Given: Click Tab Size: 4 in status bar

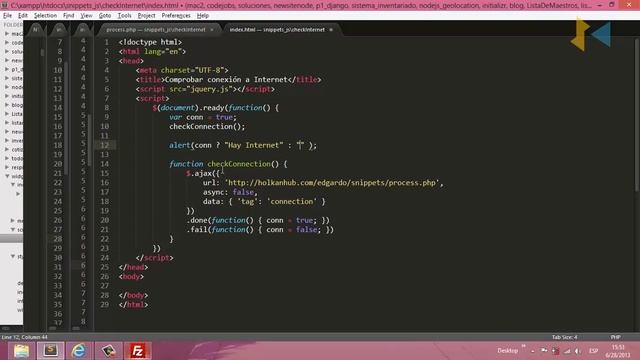Looking at the screenshot, I should (564, 337).
